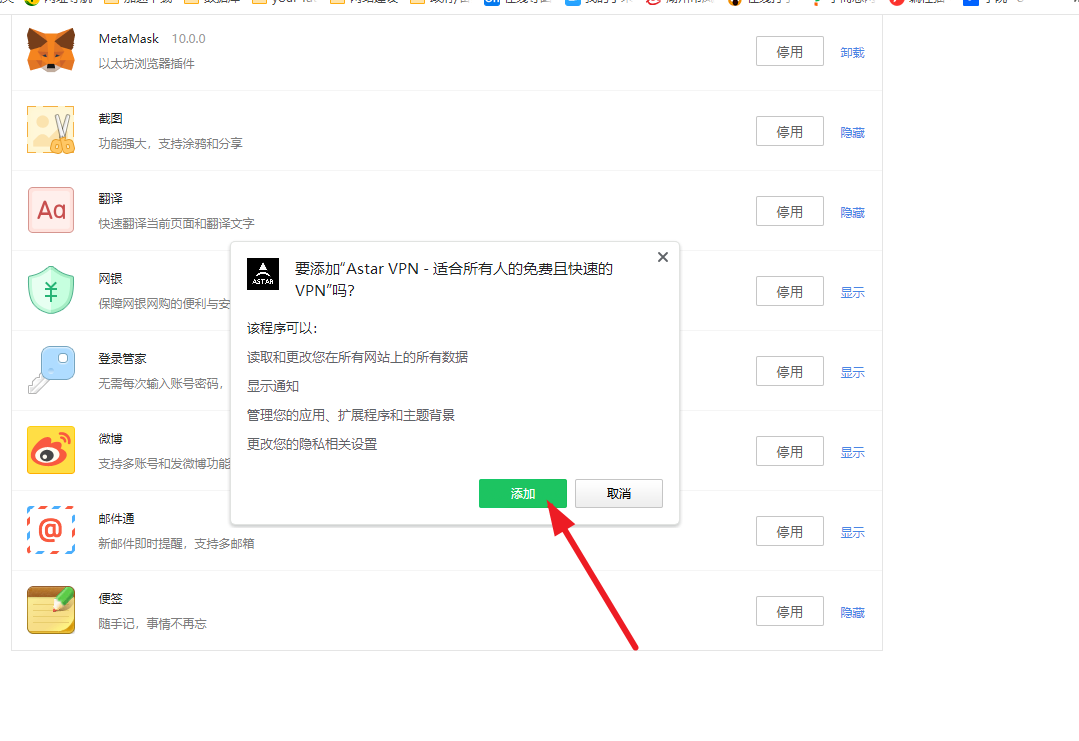This screenshot has height=741, width=1079.
Task: Hide the 截图 extension via 隐藏
Action: 852,132
